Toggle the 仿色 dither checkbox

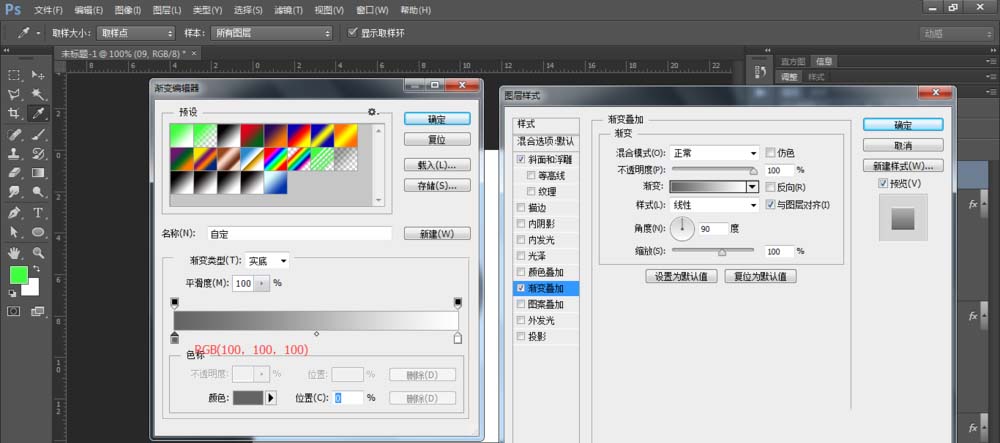point(770,153)
